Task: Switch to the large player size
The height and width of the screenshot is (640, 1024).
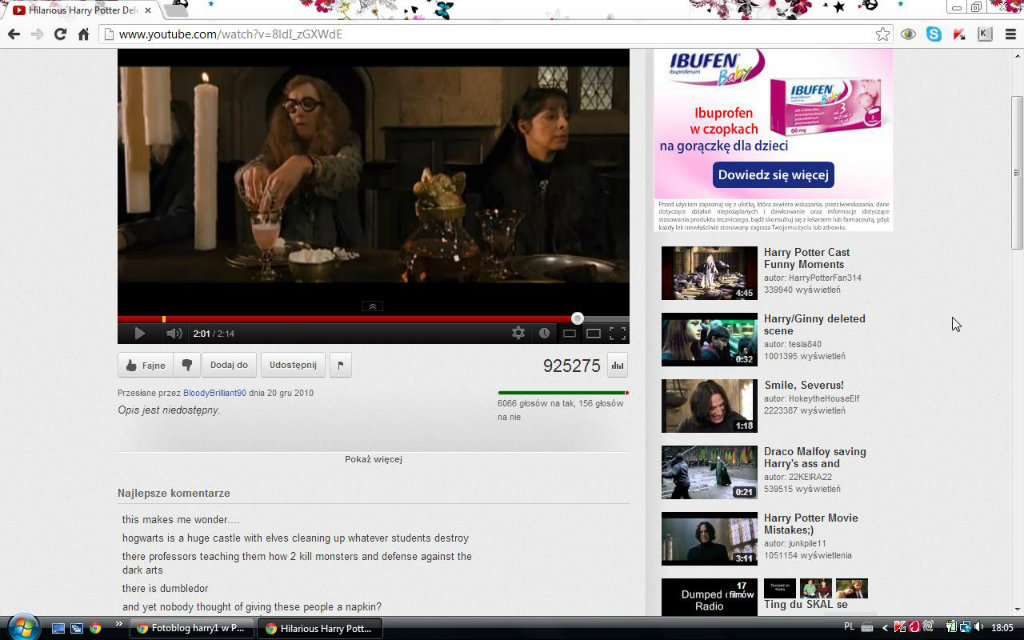Action: tap(593, 334)
